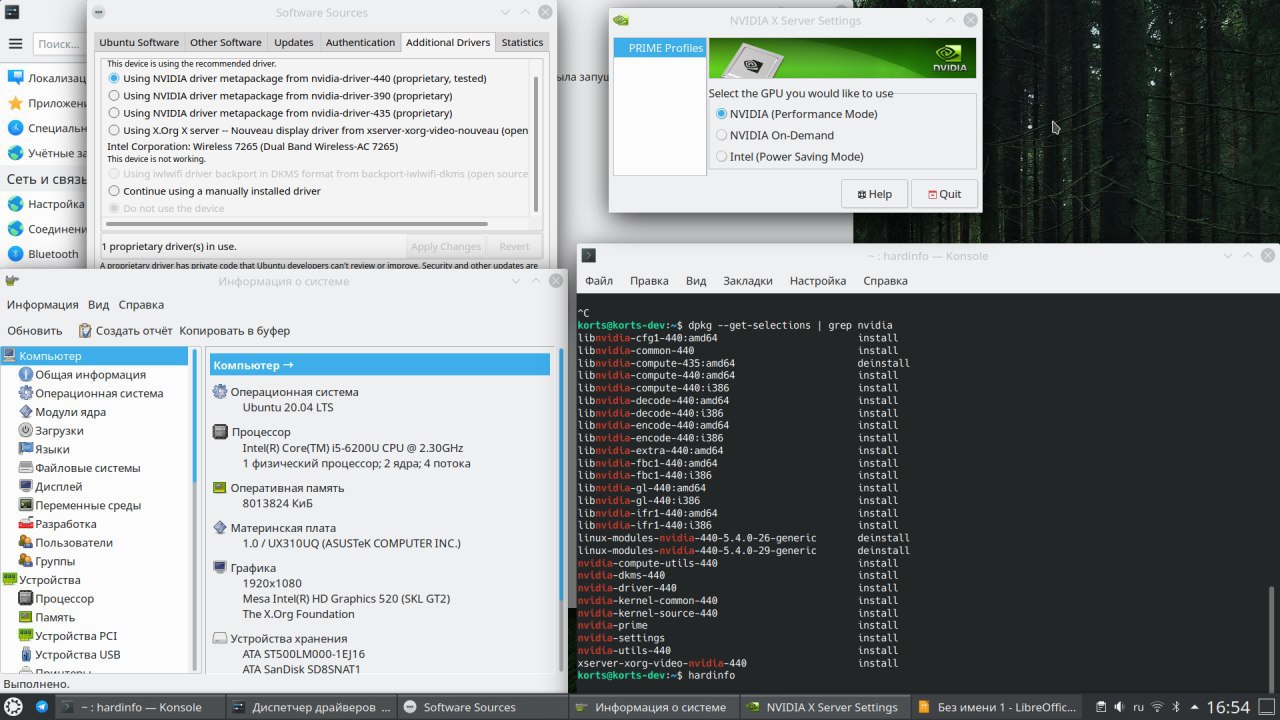This screenshot has height=720, width=1280.
Task: Click the Создать отчёт toolbar icon
Action: click(x=86, y=330)
